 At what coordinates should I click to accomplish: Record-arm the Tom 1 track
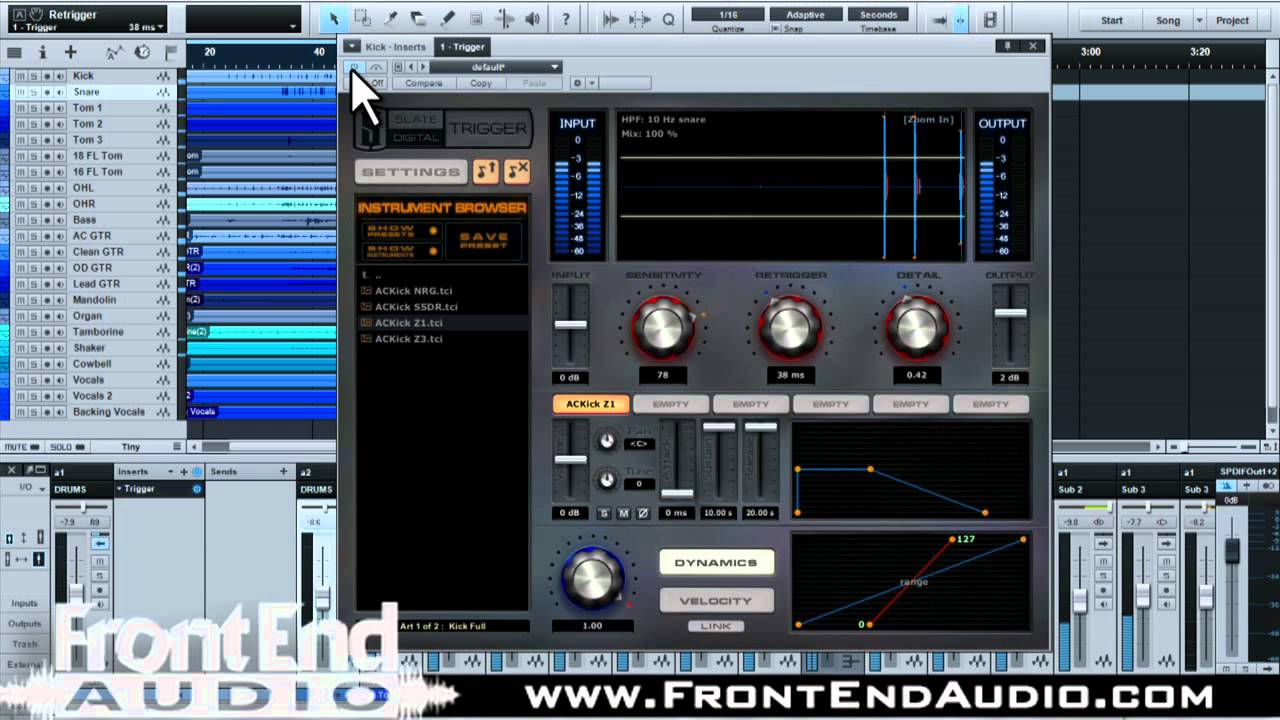tap(47, 108)
